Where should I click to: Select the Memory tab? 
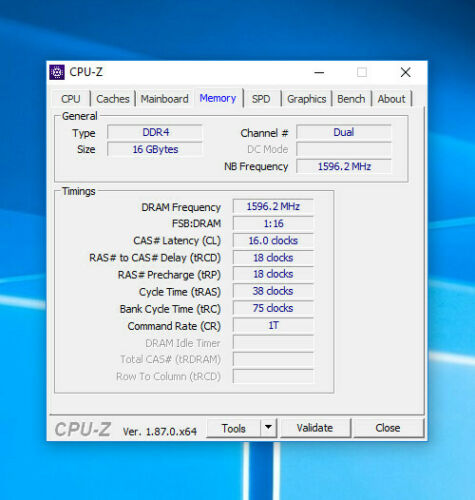click(218, 98)
